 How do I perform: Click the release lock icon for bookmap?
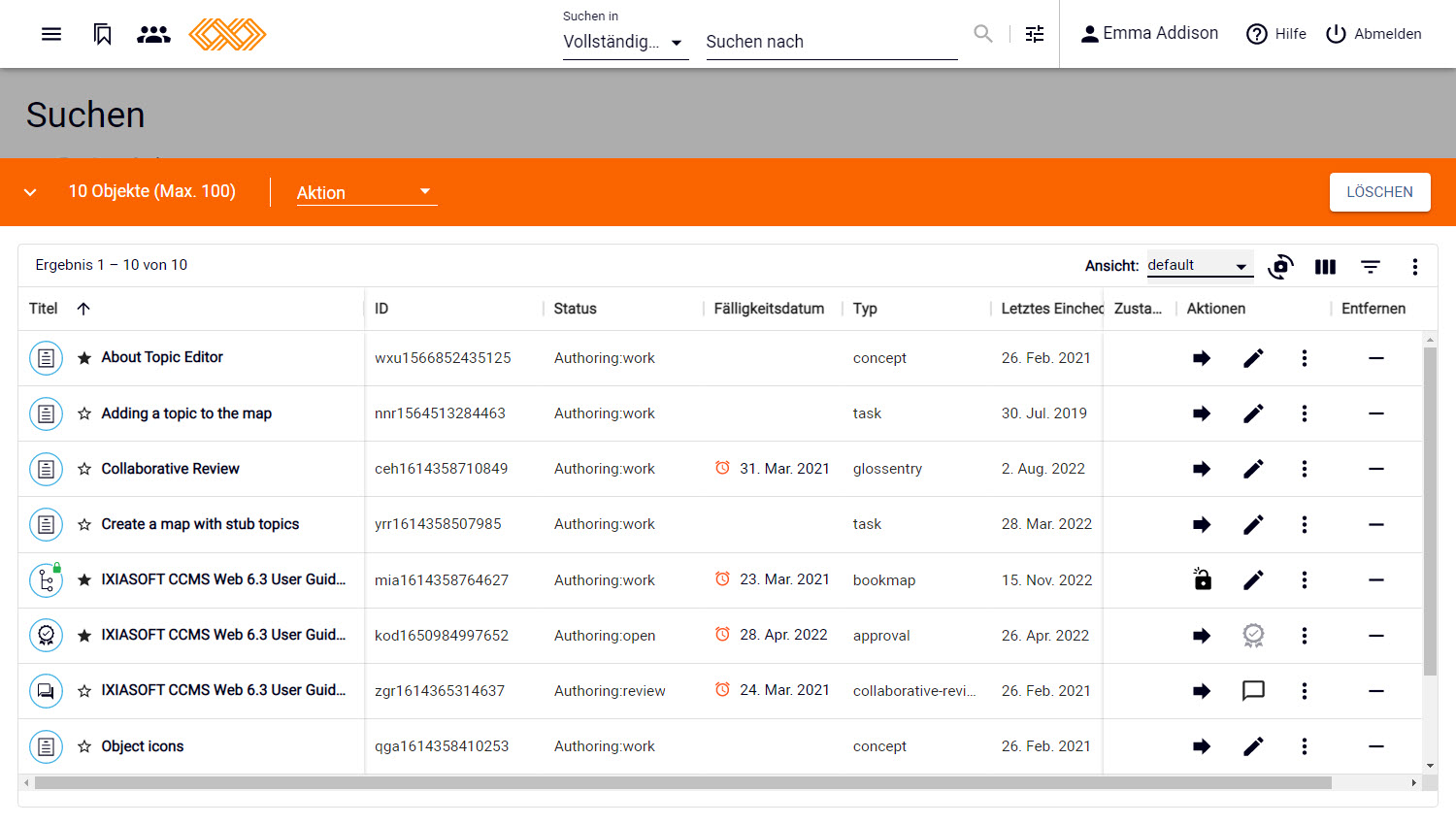click(1202, 579)
